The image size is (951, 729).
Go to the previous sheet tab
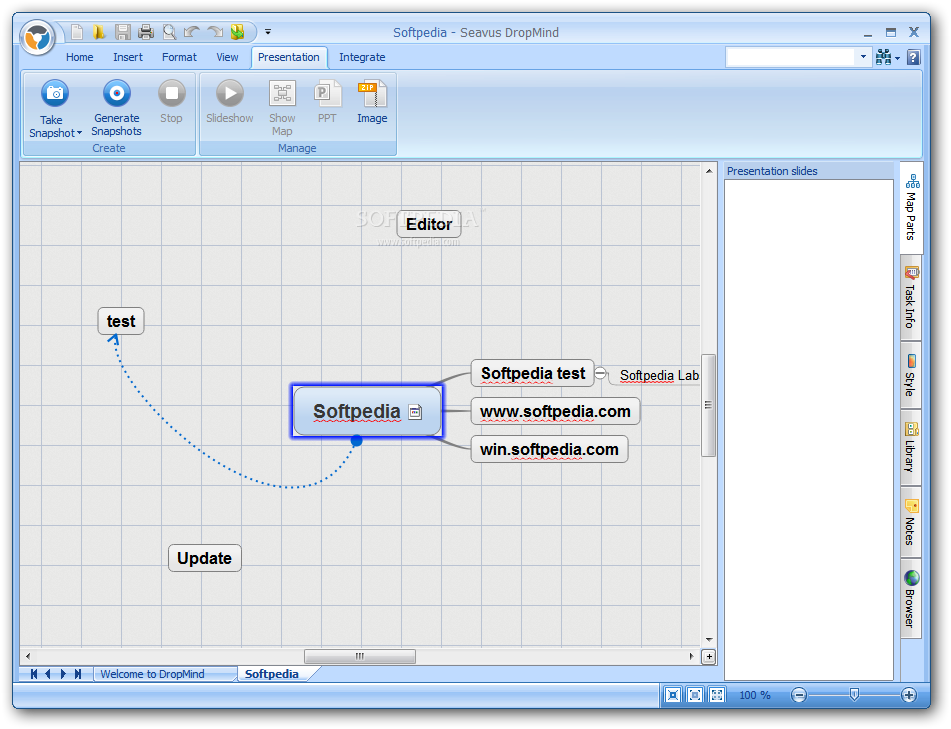pos(48,674)
